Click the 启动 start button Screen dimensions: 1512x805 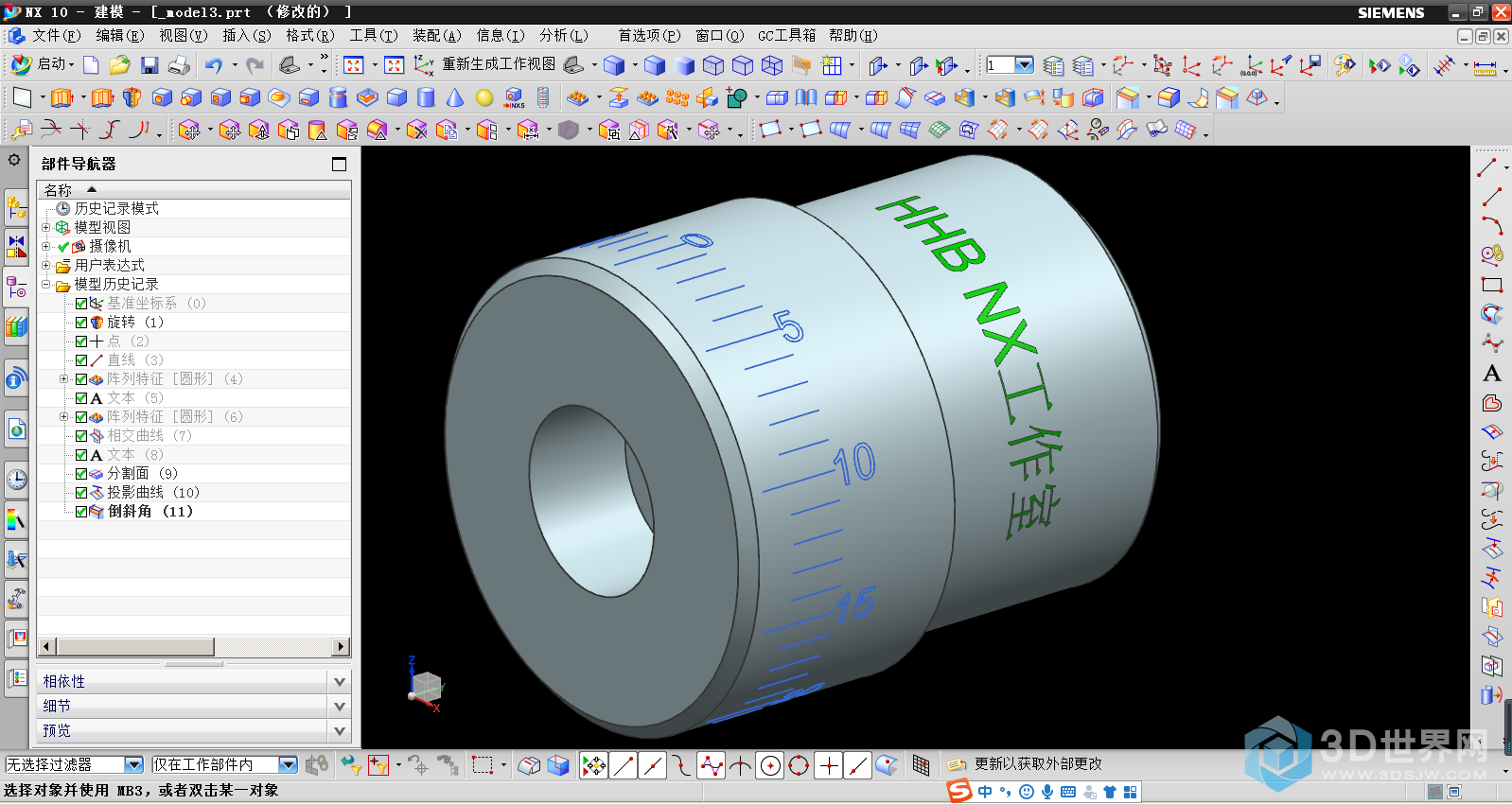42,64
